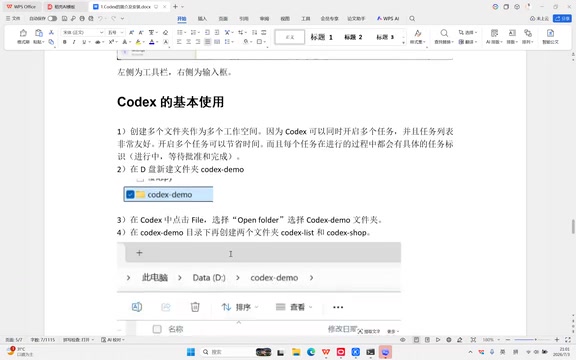This screenshot has height=360, width=576.
Task: Expand the styles gallery arrow
Action: 403,43
